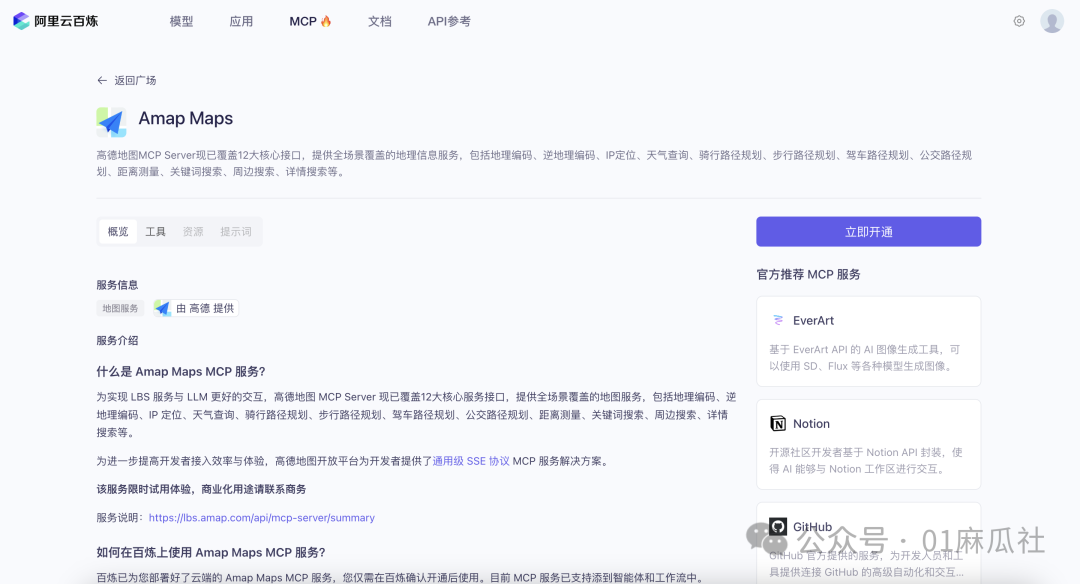Click the 高德 provider icon
The width and height of the screenshot is (1080, 584).
click(162, 307)
